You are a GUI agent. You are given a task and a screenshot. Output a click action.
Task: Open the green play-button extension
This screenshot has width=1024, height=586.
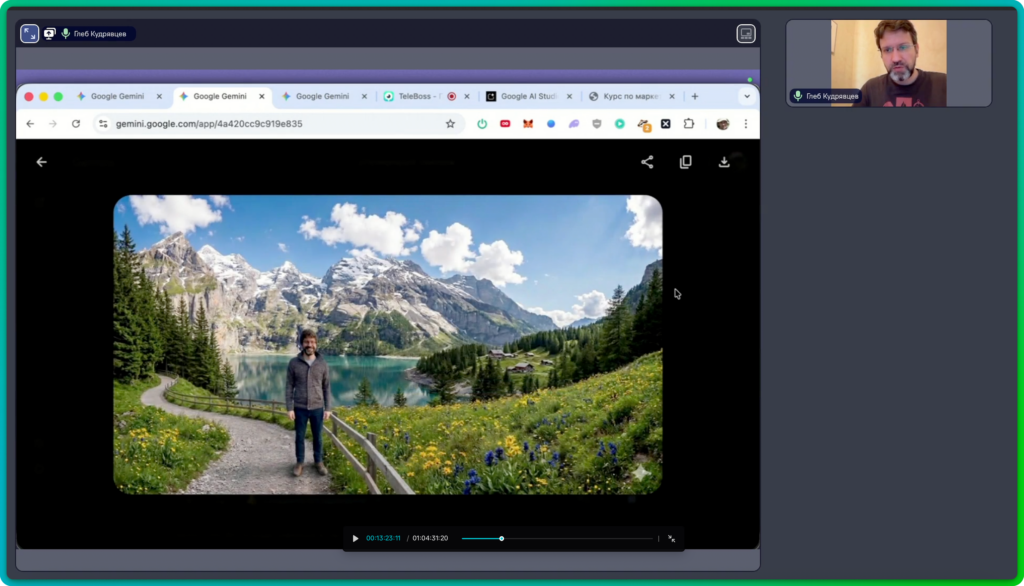[619, 123]
